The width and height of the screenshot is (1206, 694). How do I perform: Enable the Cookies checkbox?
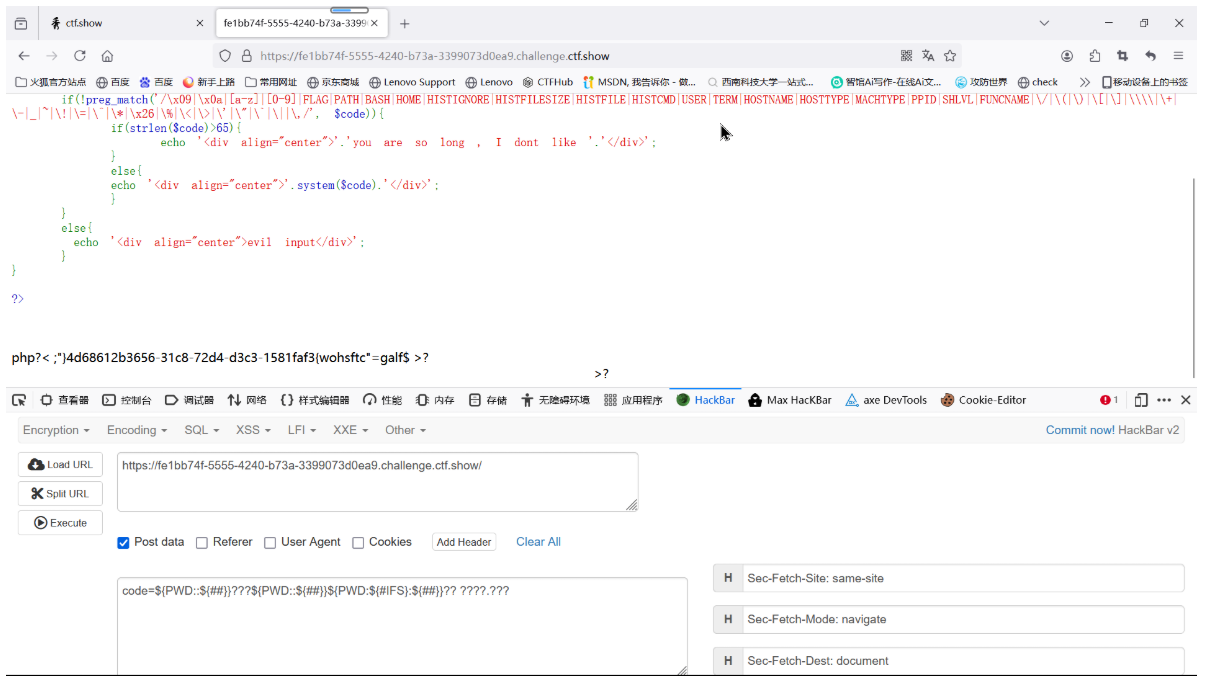pyautogui.click(x=358, y=543)
